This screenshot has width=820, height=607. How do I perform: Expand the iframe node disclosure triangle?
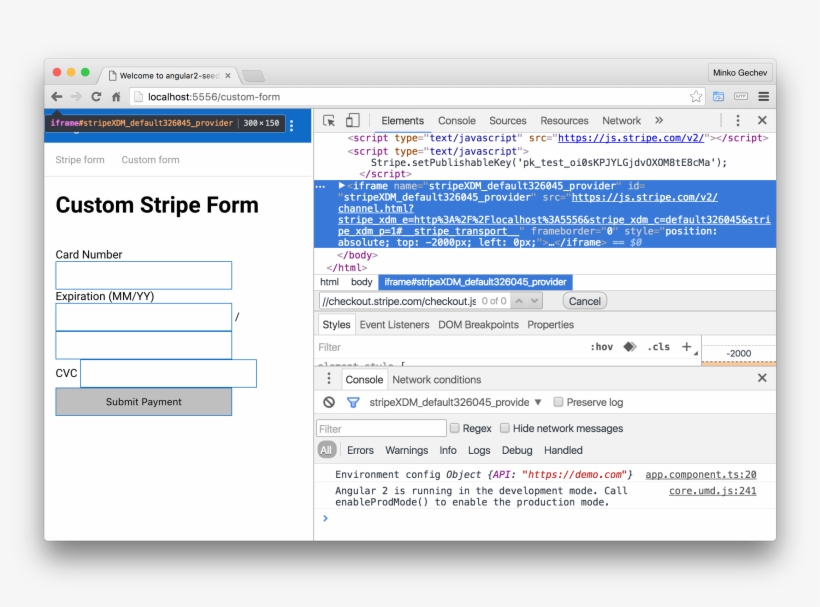342,186
